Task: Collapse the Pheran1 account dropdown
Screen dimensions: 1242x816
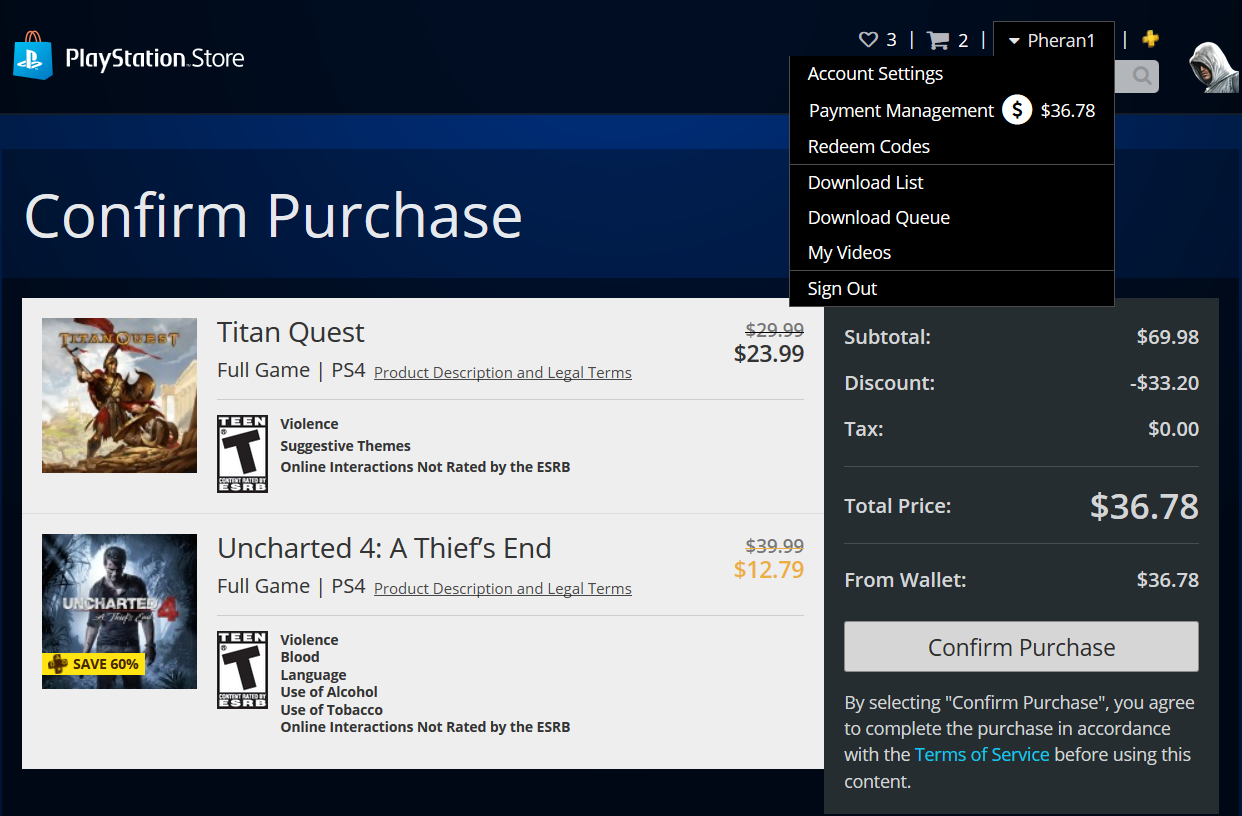Action: (x=1053, y=40)
